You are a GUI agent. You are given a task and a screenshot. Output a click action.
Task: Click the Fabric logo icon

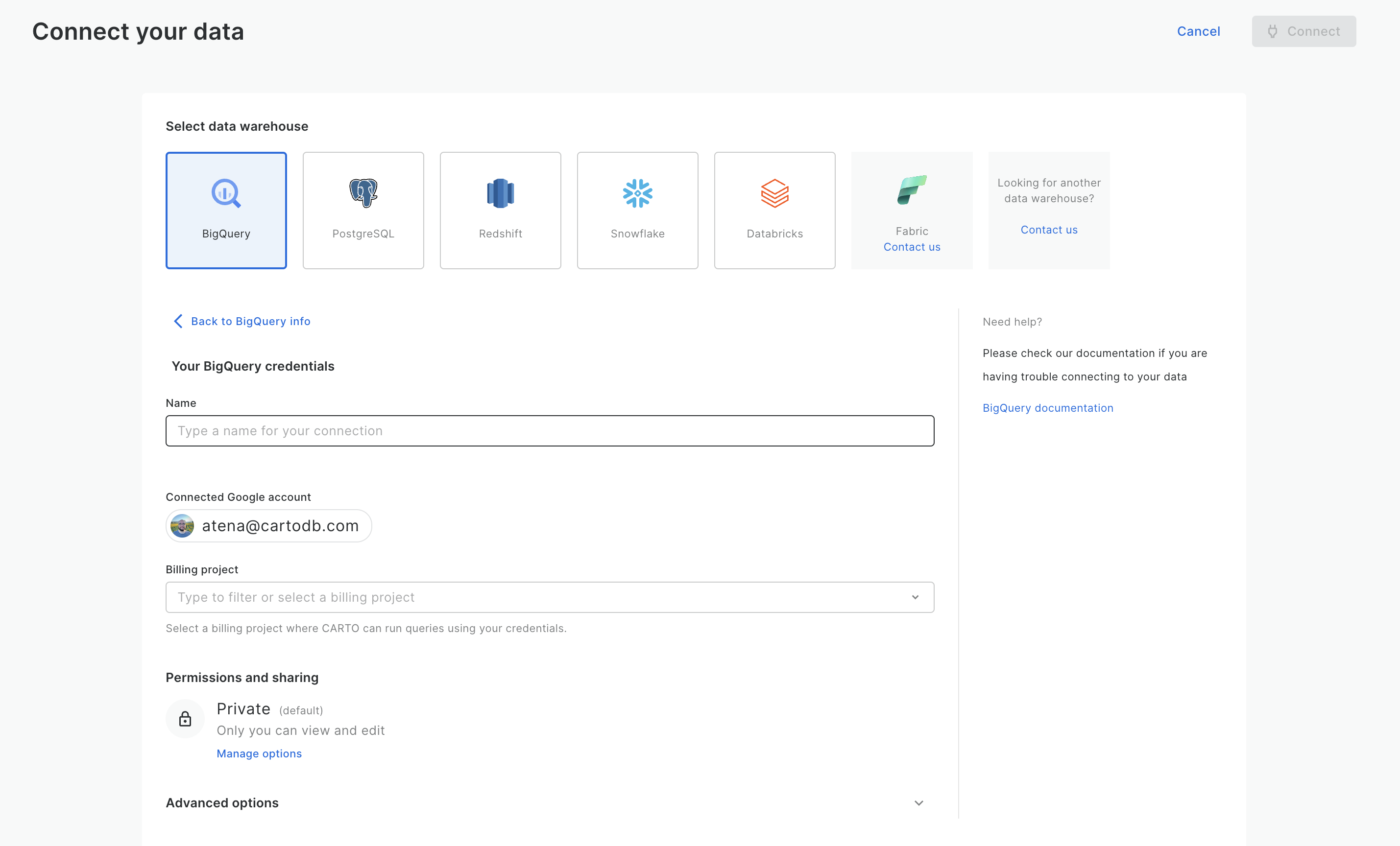pyautogui.click(x=911, y=189)
